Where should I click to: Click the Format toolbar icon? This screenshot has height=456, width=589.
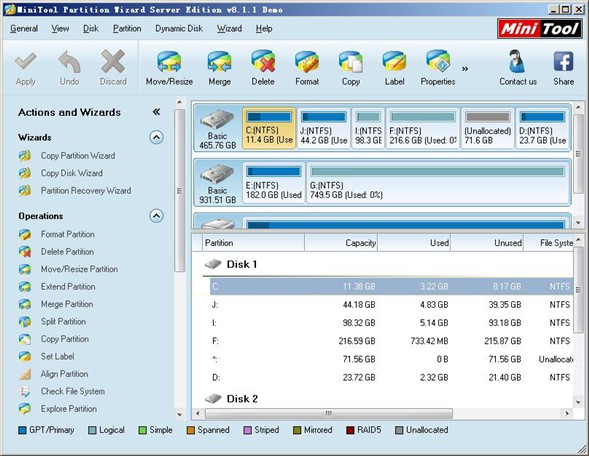coord(307,62)
